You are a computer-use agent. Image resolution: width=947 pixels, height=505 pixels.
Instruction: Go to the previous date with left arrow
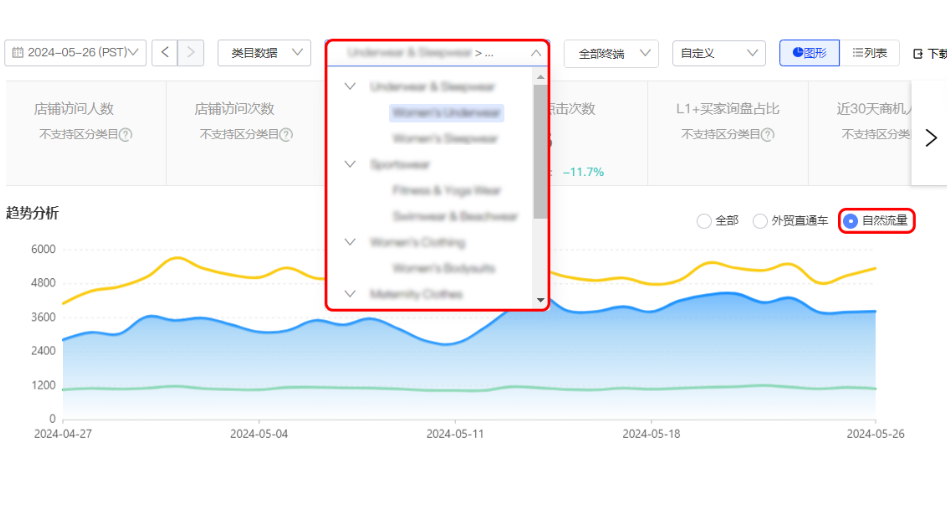pyautogui.click(x=165, y=53)
